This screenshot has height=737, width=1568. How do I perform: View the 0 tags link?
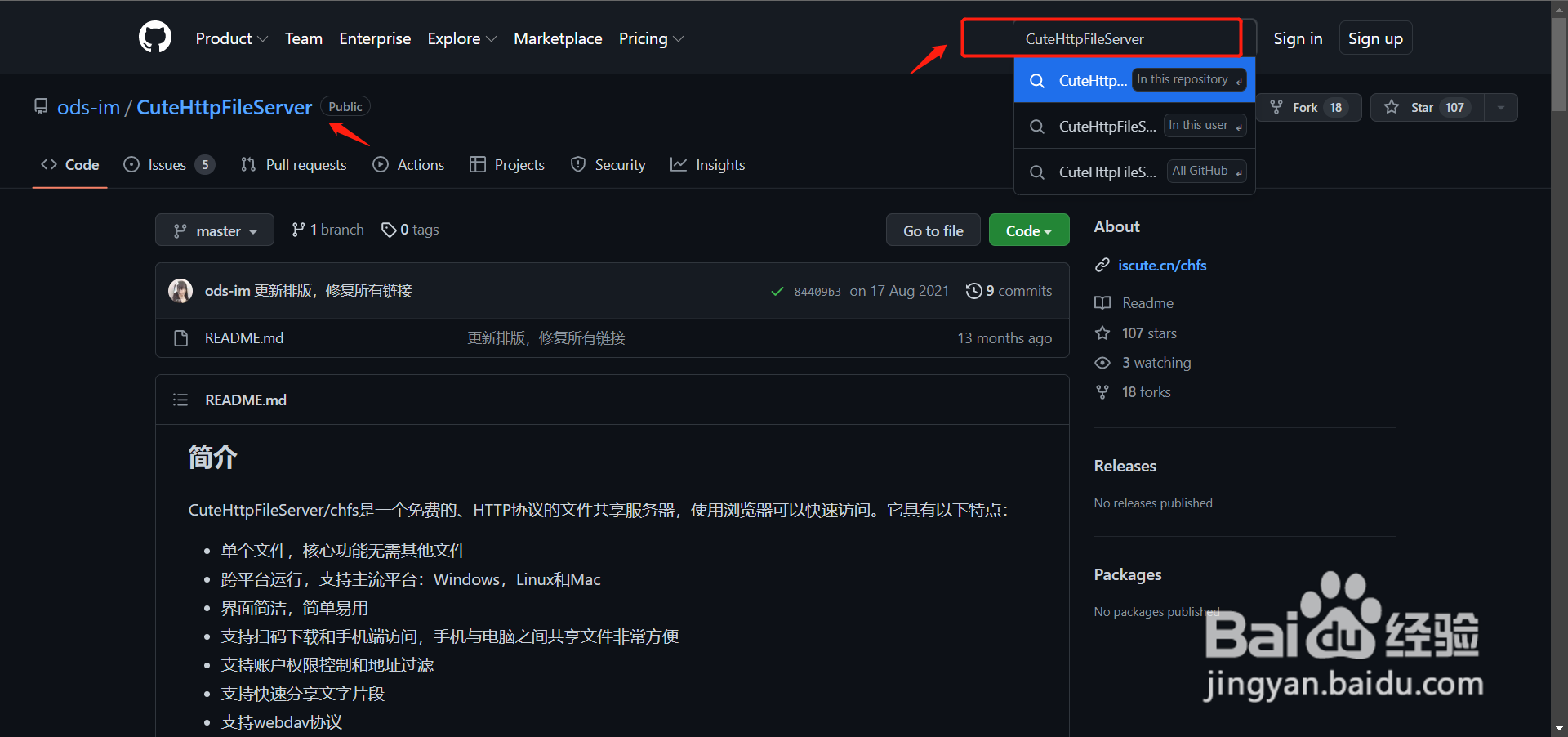pos(410,230)
